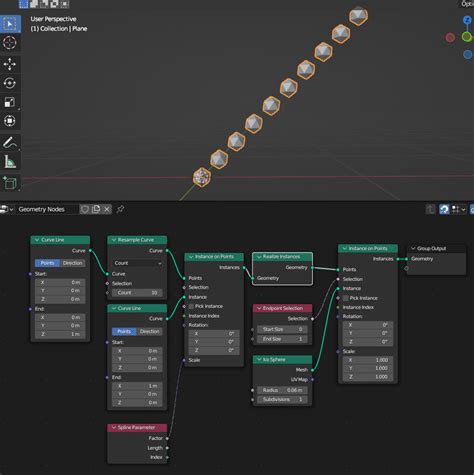Toggle fake user shield for Geometry Nodes
Screen dimensions: 474x475
[x=85, y=209]
